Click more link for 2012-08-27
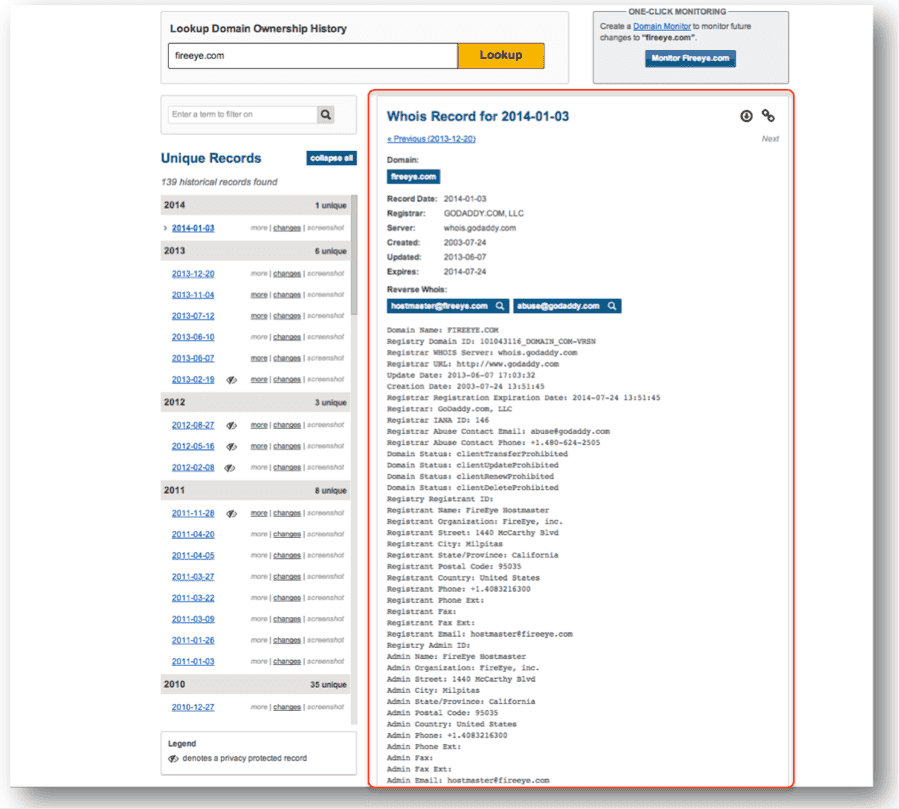This screenshot has height=809, width=899. point(259,425)
